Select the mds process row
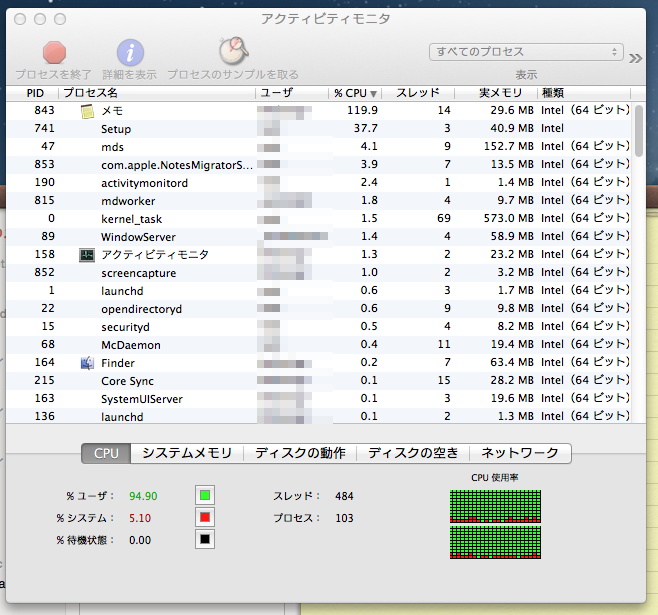The image size is (658, 615). (319, 147)
